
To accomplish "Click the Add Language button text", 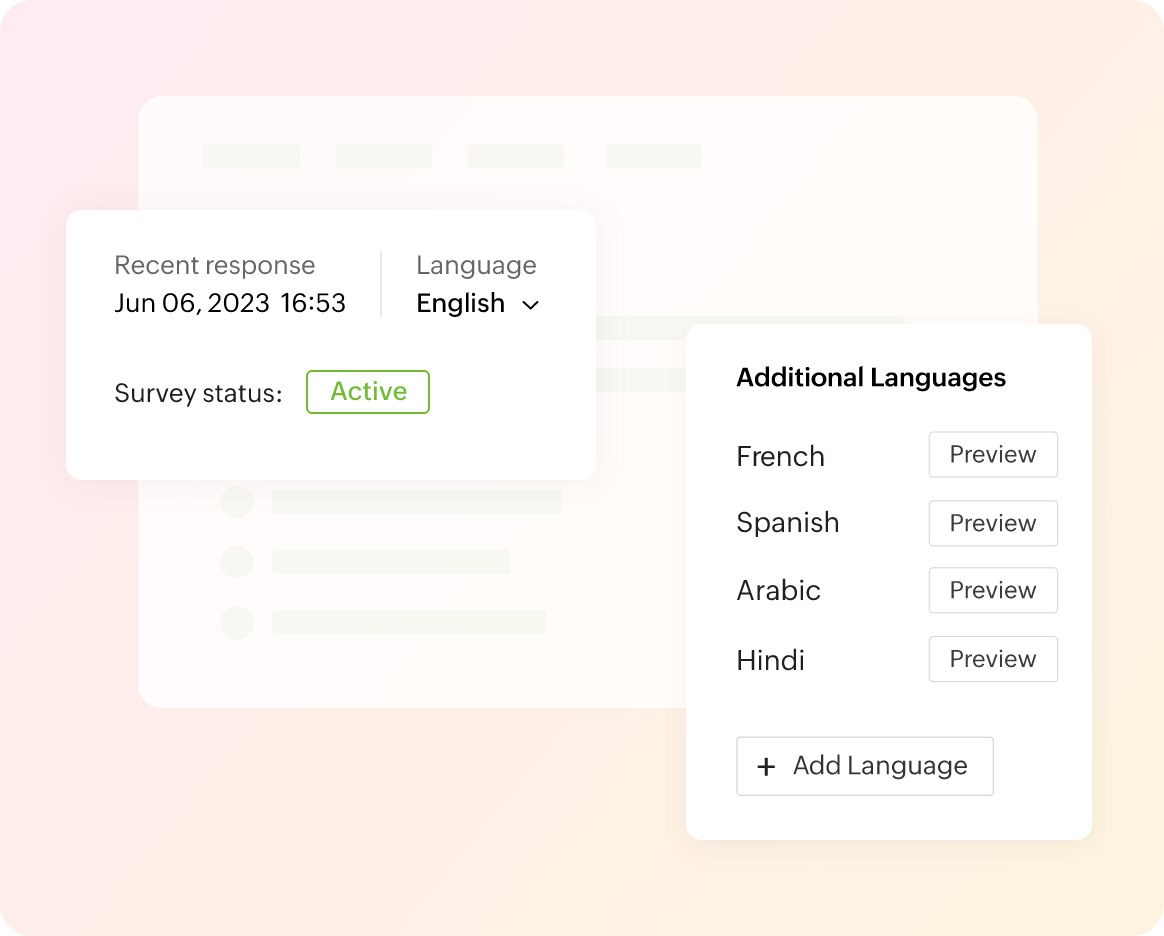I will [880, 766].
